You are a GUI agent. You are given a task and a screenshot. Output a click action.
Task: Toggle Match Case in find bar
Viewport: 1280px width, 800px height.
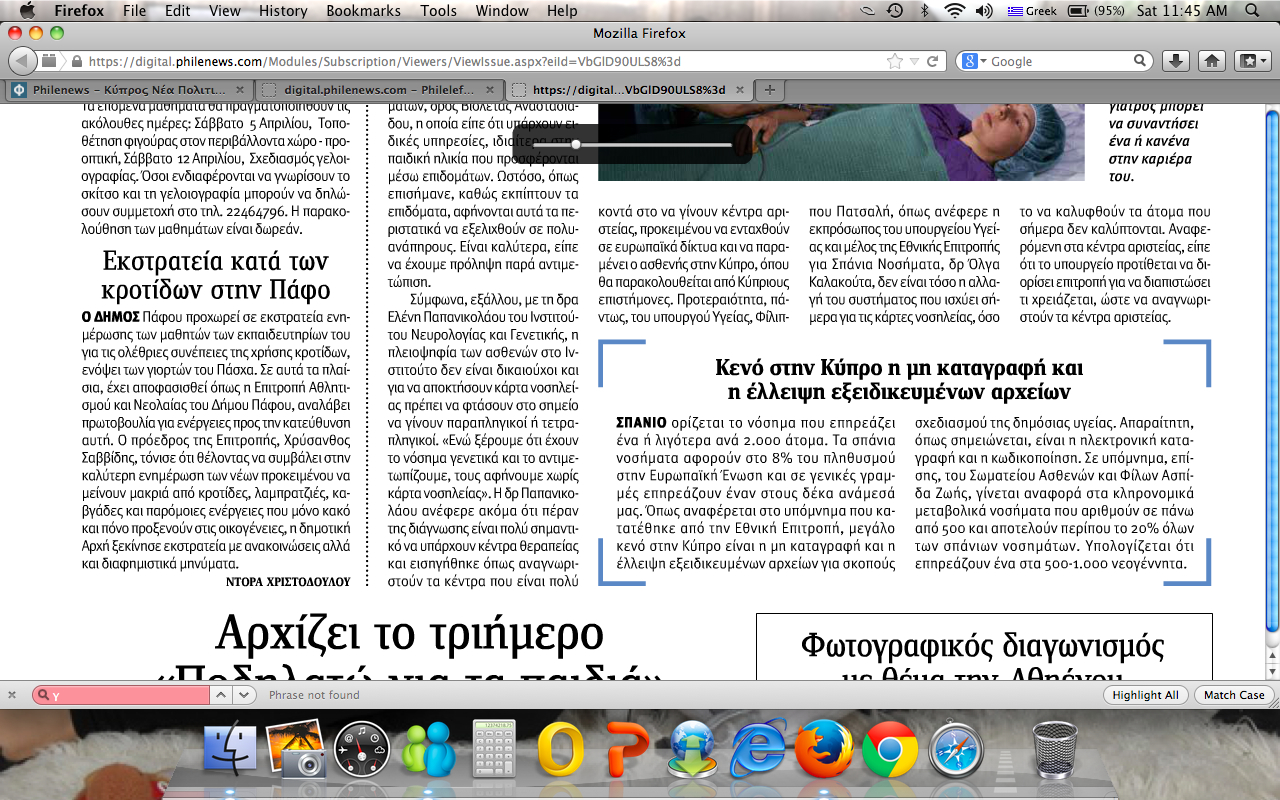click(1233, 695)
